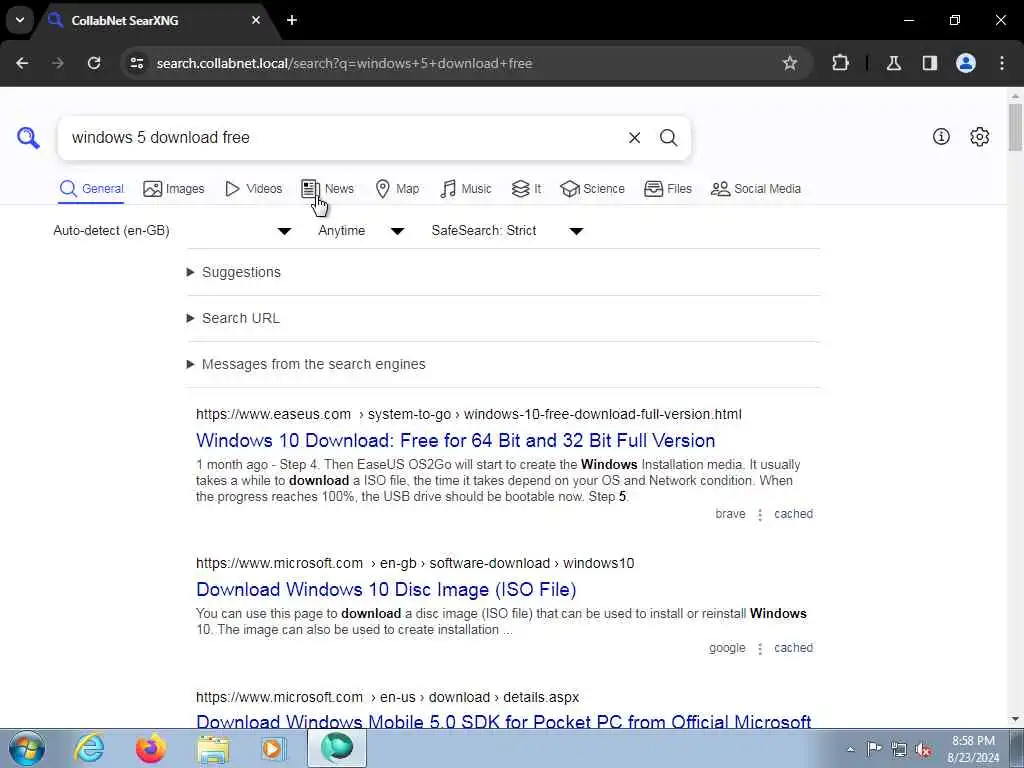The image size is (1024, 768).
Task: Click the SearXNG magnifier logo
Action: pos(28,138)
